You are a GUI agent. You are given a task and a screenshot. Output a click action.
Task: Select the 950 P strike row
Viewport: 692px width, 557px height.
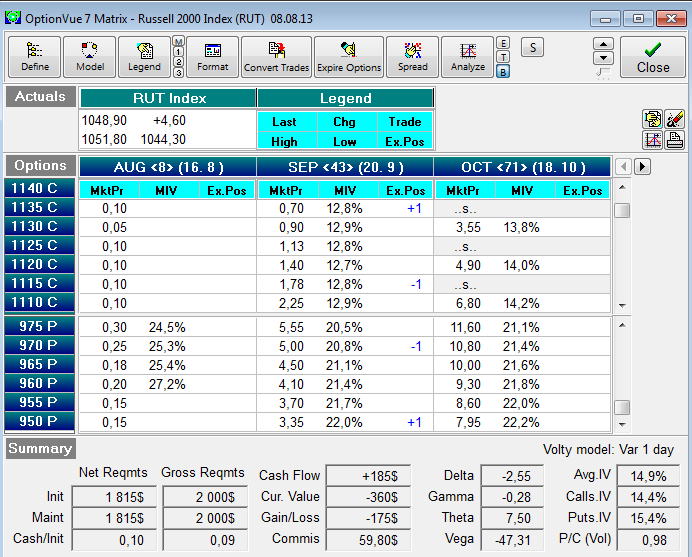click(40, 421)
